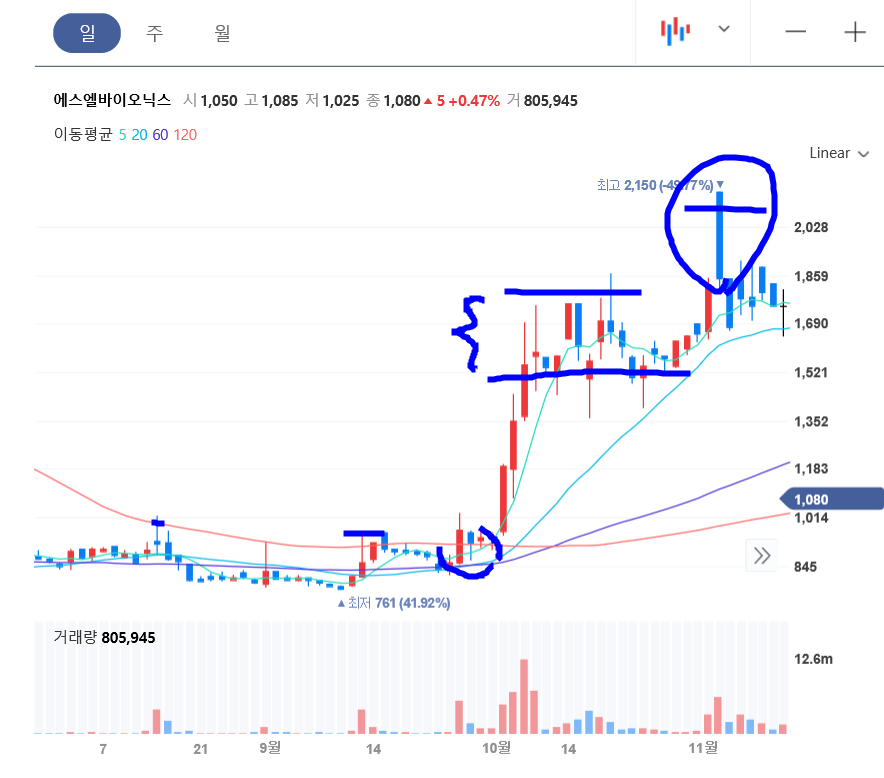Click the 1,183 price axis label
This screenshot has height=778, width=884.
point(811,468)
